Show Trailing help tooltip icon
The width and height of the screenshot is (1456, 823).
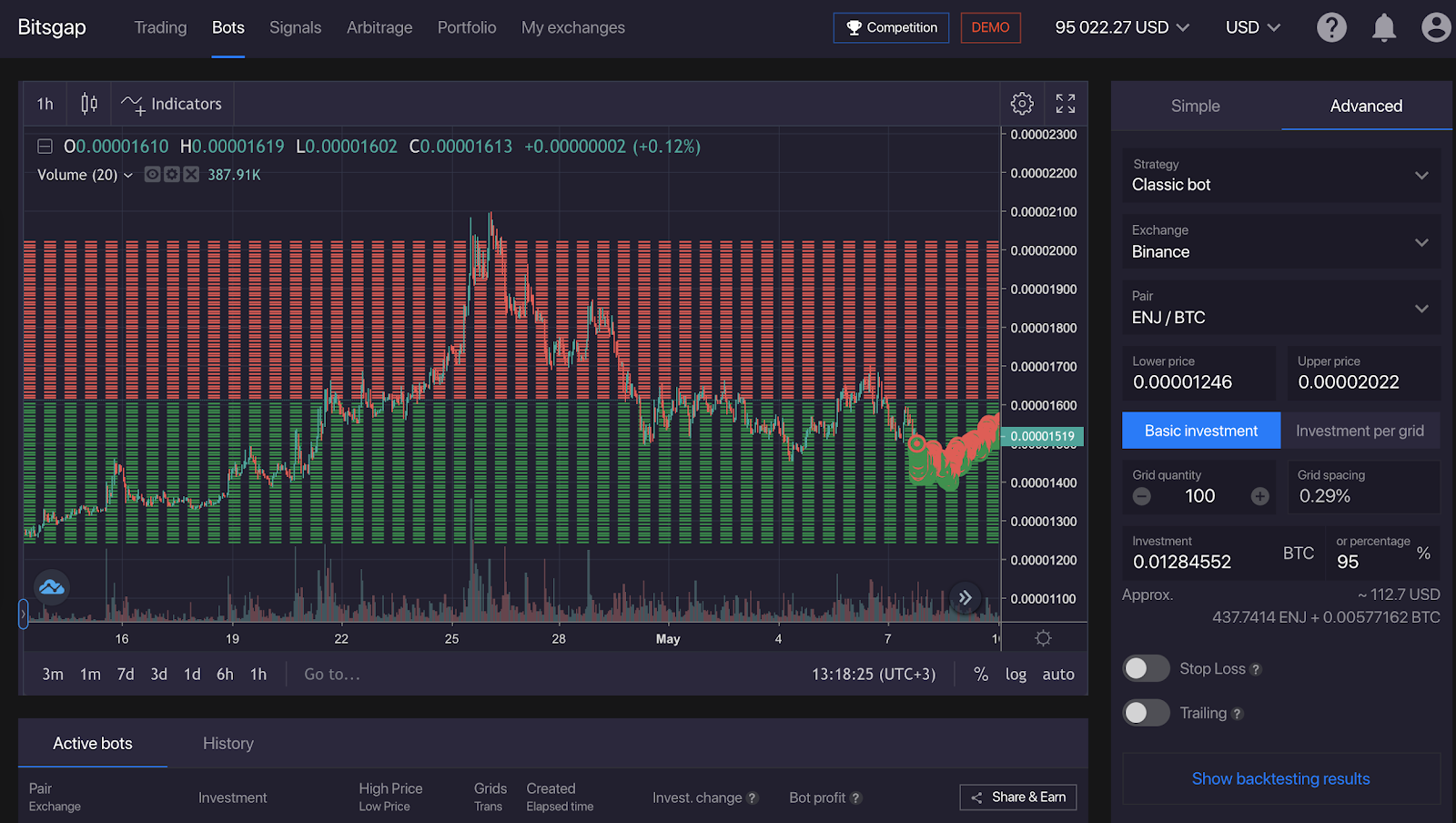[x=1237, y=714]
